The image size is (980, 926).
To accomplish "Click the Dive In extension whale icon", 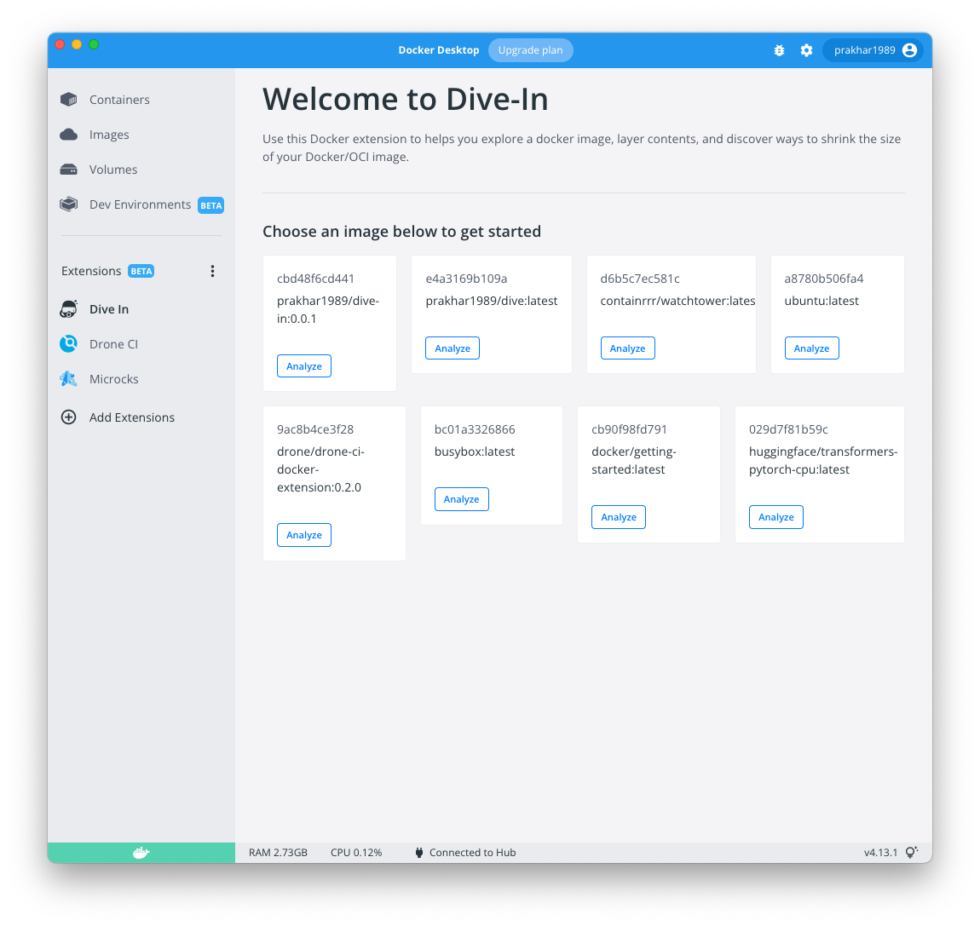I will 68,309.
